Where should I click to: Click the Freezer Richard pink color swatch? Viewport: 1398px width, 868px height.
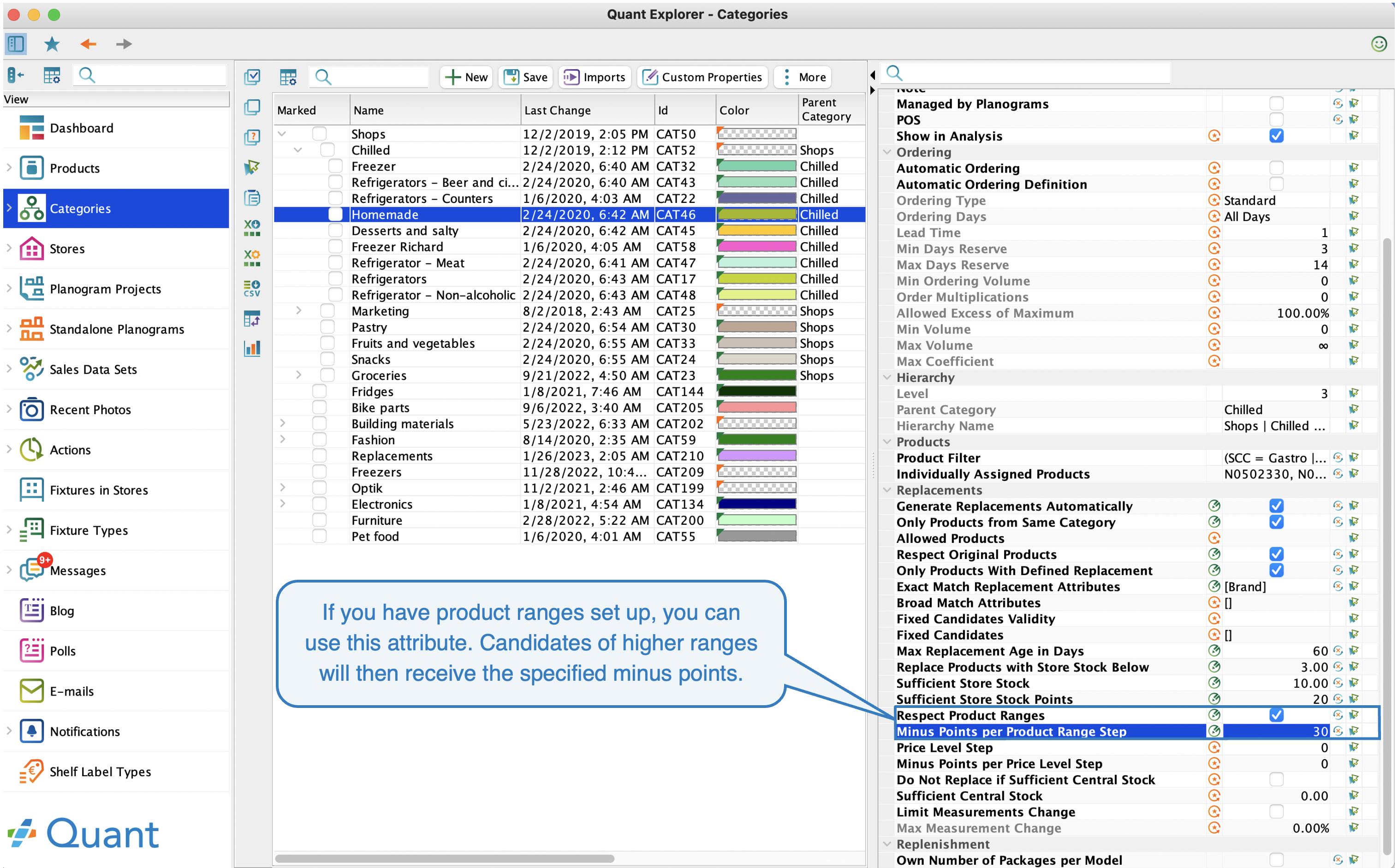[x=757, y=246]
